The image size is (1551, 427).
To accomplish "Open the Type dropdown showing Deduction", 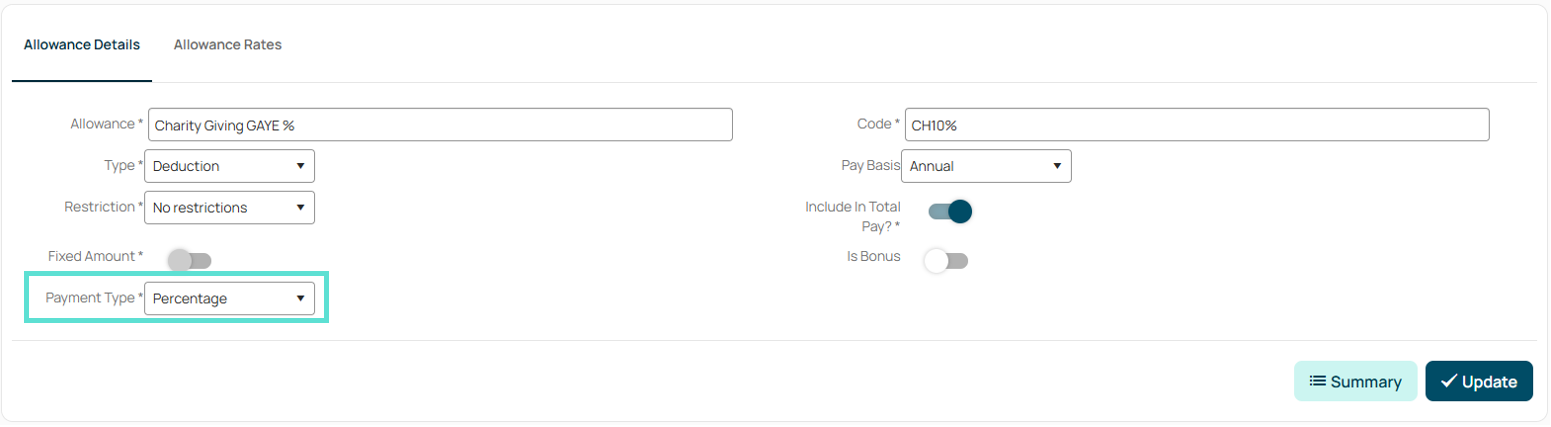I will click(230, 166).
